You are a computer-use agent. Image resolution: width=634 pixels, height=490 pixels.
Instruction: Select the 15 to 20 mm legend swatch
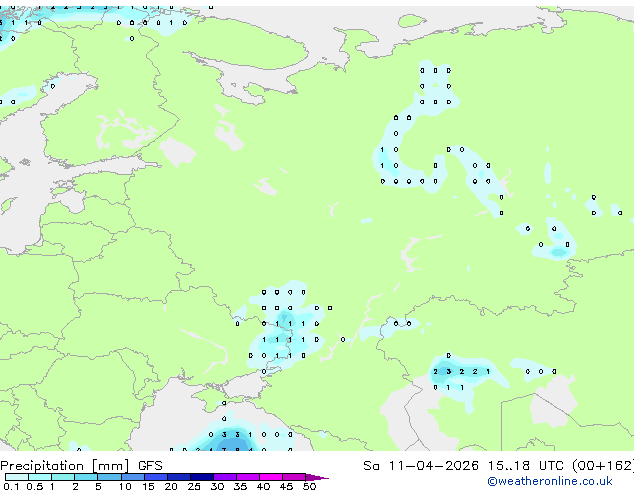[x=156, y=477]
